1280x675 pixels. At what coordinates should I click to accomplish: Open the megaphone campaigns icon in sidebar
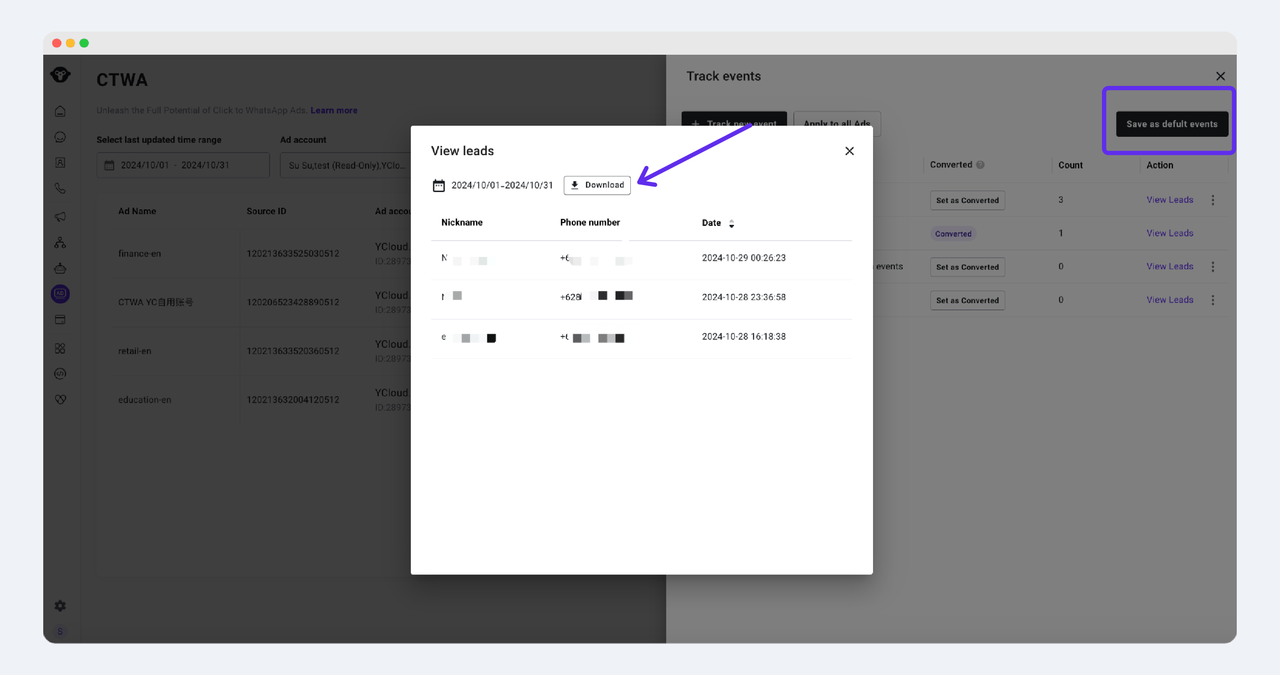coord(60,216)
